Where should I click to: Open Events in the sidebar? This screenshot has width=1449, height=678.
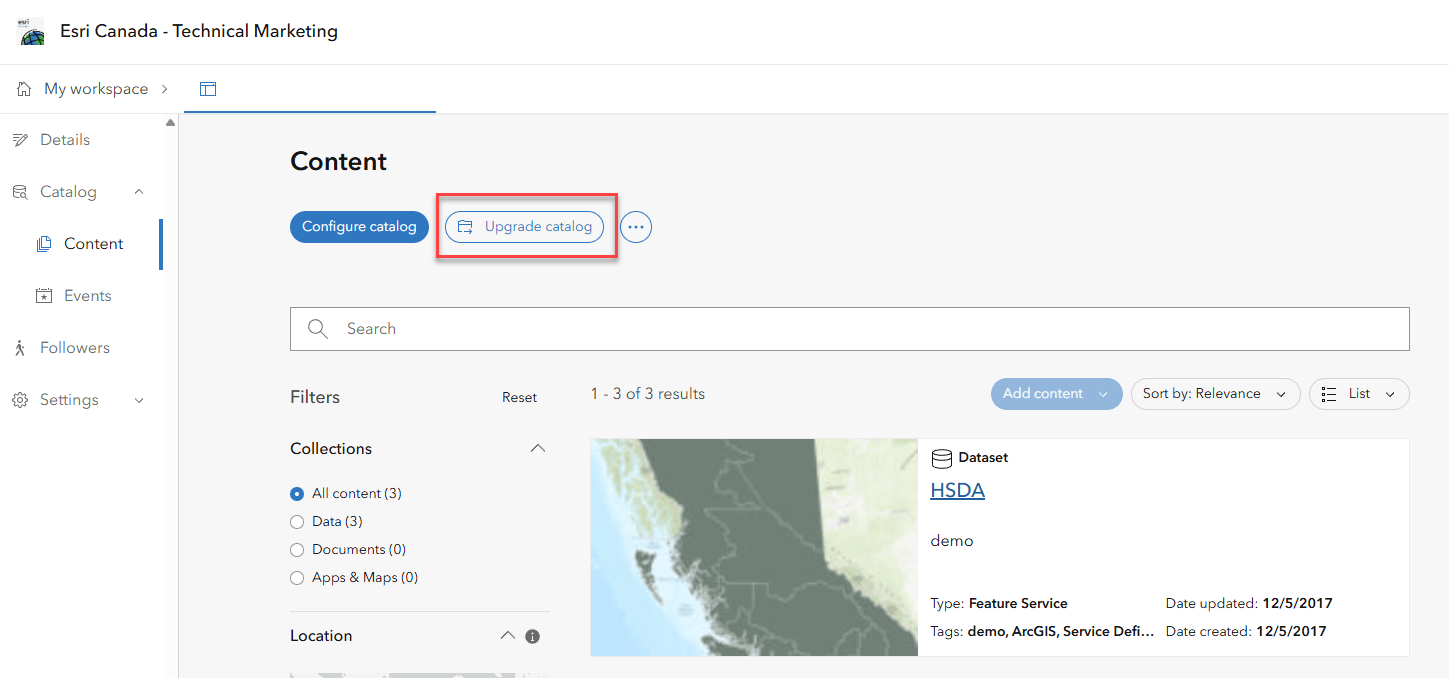[88, 296]
